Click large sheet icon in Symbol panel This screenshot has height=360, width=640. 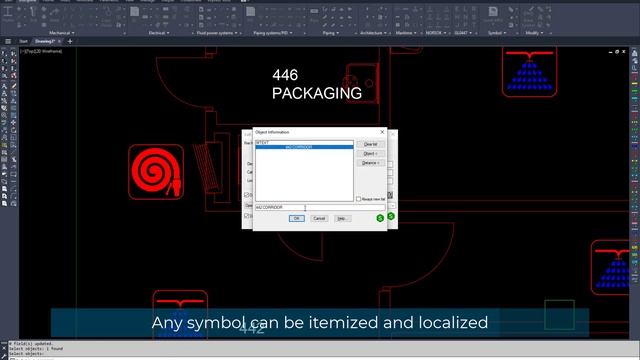click(493, 12)
